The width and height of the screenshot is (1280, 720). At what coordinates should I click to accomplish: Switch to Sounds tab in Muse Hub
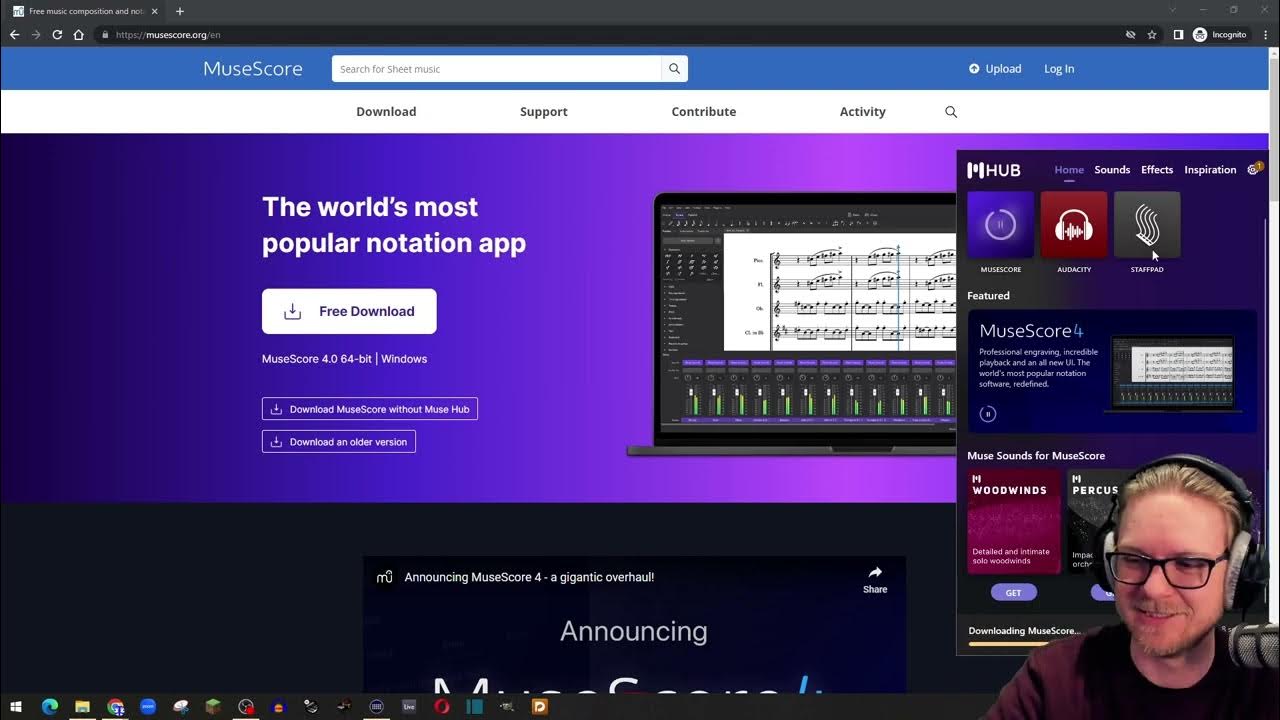point(1112,170)
